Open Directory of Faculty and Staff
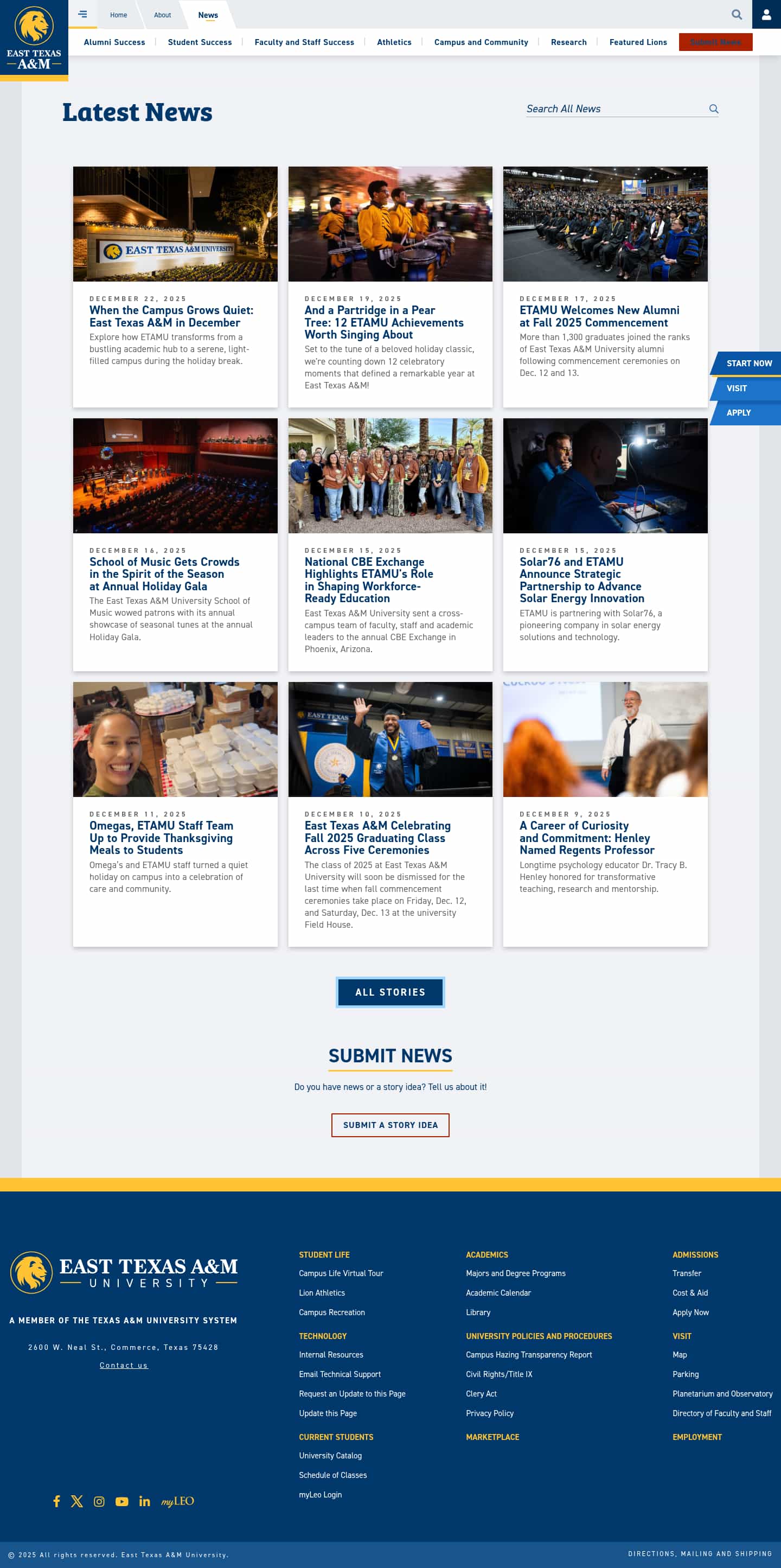The image size is (781, 1568). [722, 1413]
